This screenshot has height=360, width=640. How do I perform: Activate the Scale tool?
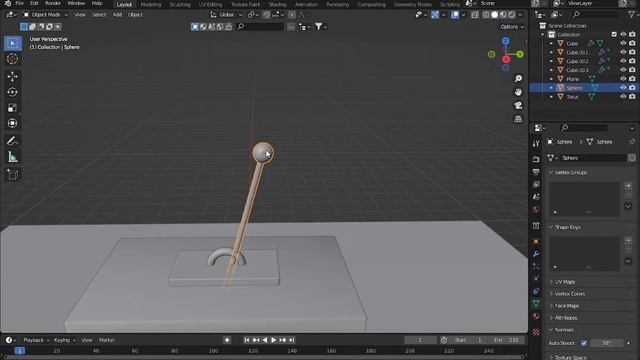click(12, 108)
